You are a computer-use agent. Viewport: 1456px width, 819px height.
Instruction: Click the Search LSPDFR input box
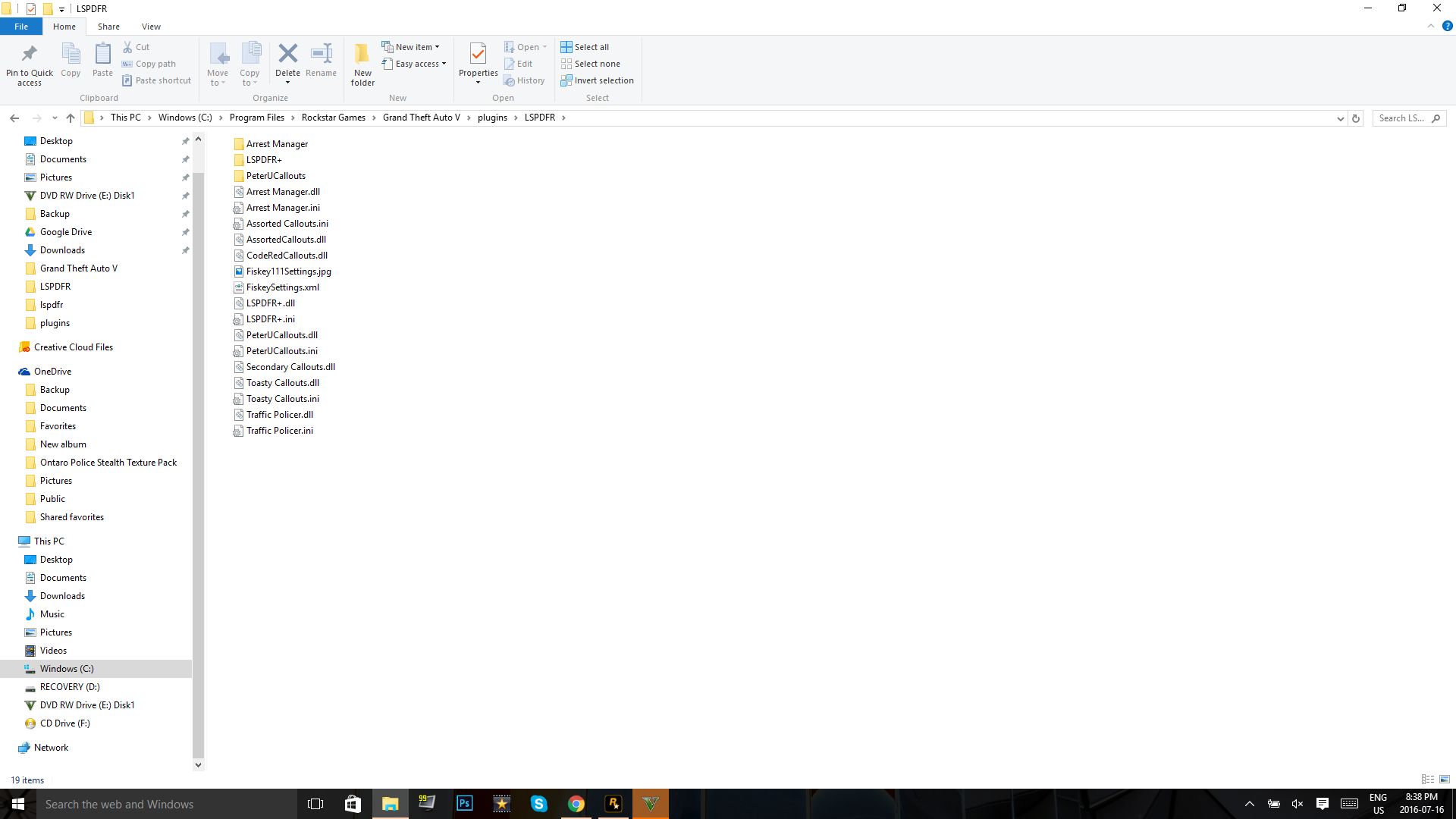click(1401, 118)
